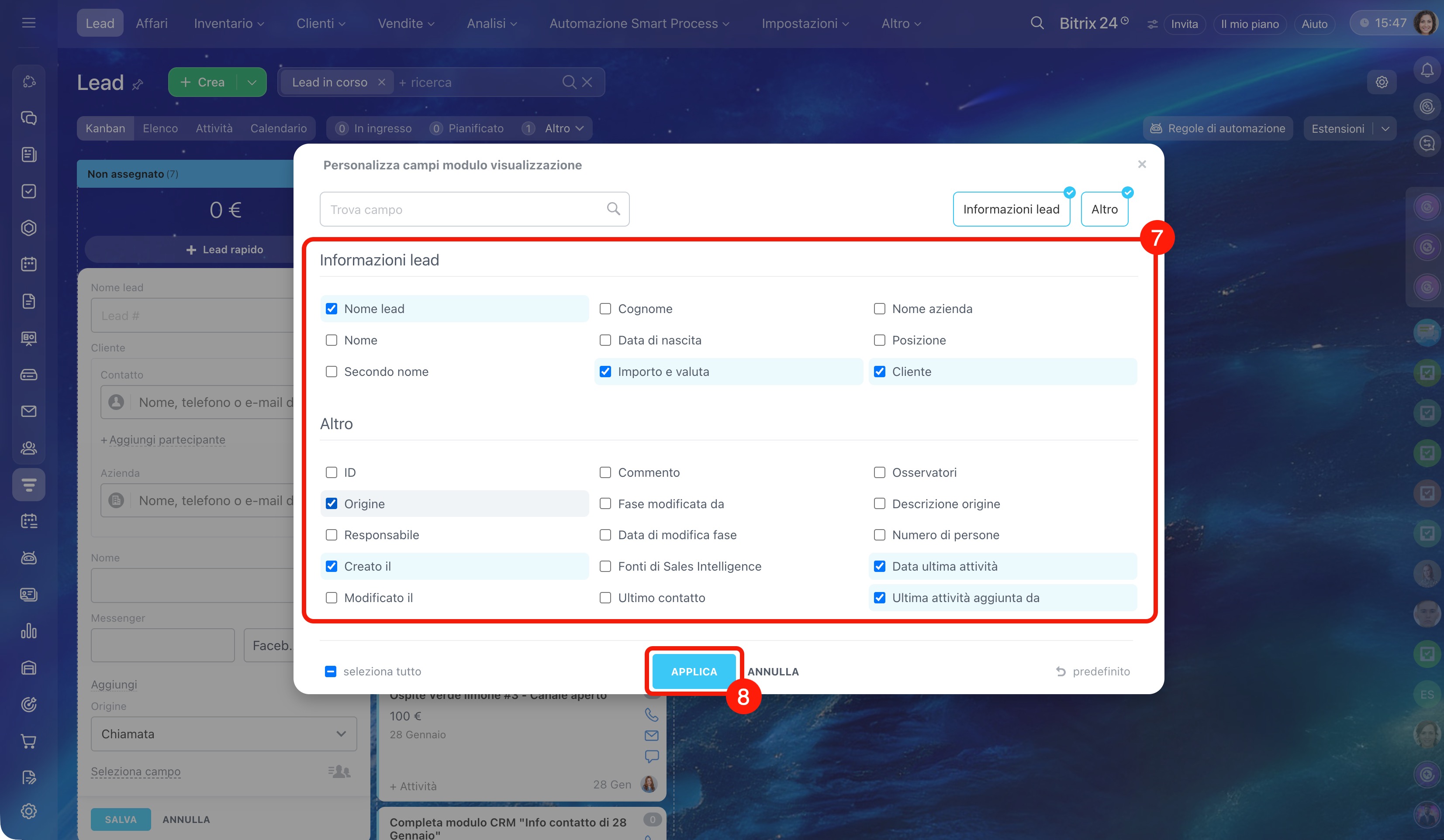
Task: Expand the Inventario menu
Action: pos(228,24)
